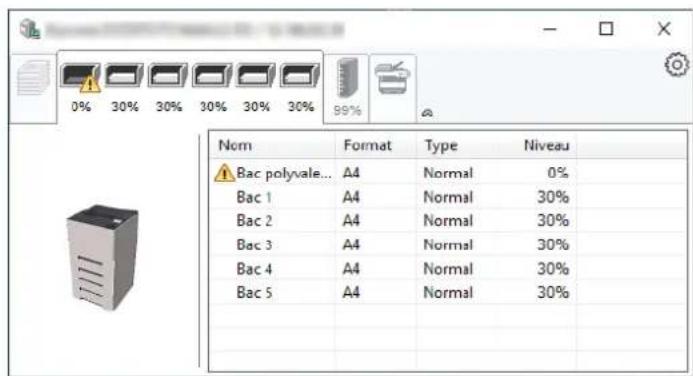Sort by the Niveau column header
Image resolution: width=693 pixels, height=376 pixels.
tap(536, 145)
